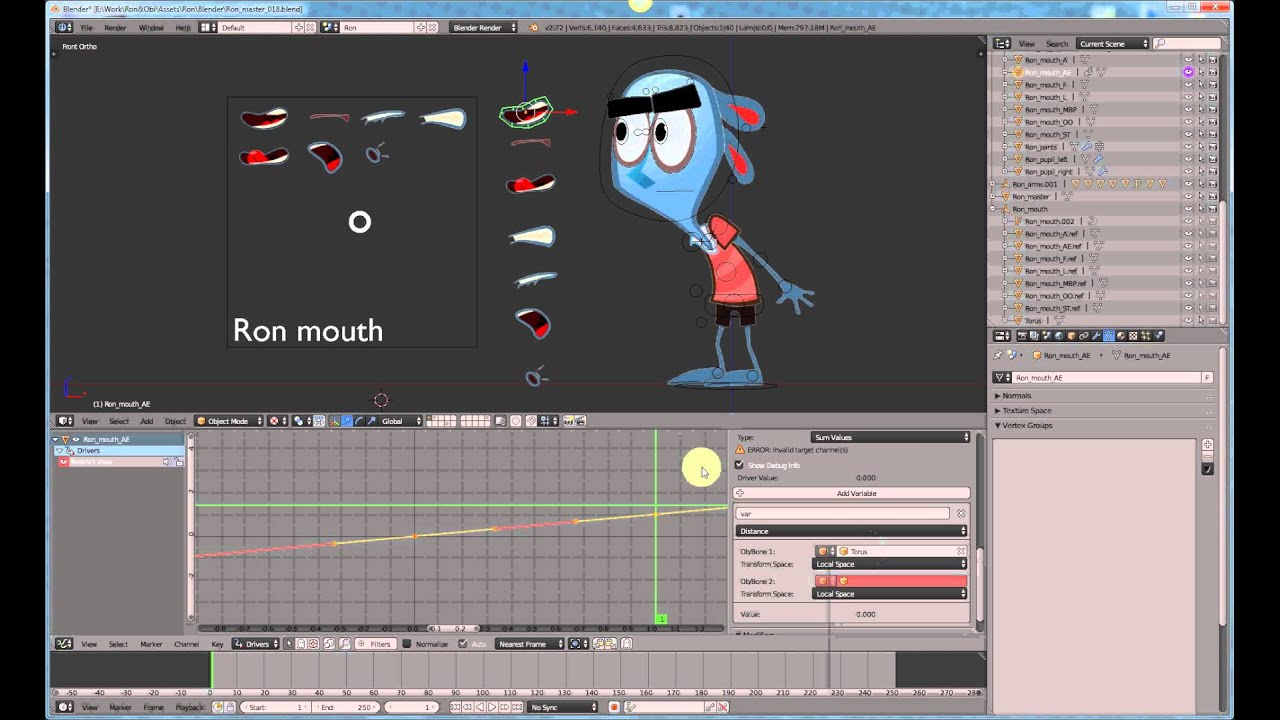1280x720 pixels.
Task: Open the driver Type Sum Values dropdown
Action: (889, 437)
